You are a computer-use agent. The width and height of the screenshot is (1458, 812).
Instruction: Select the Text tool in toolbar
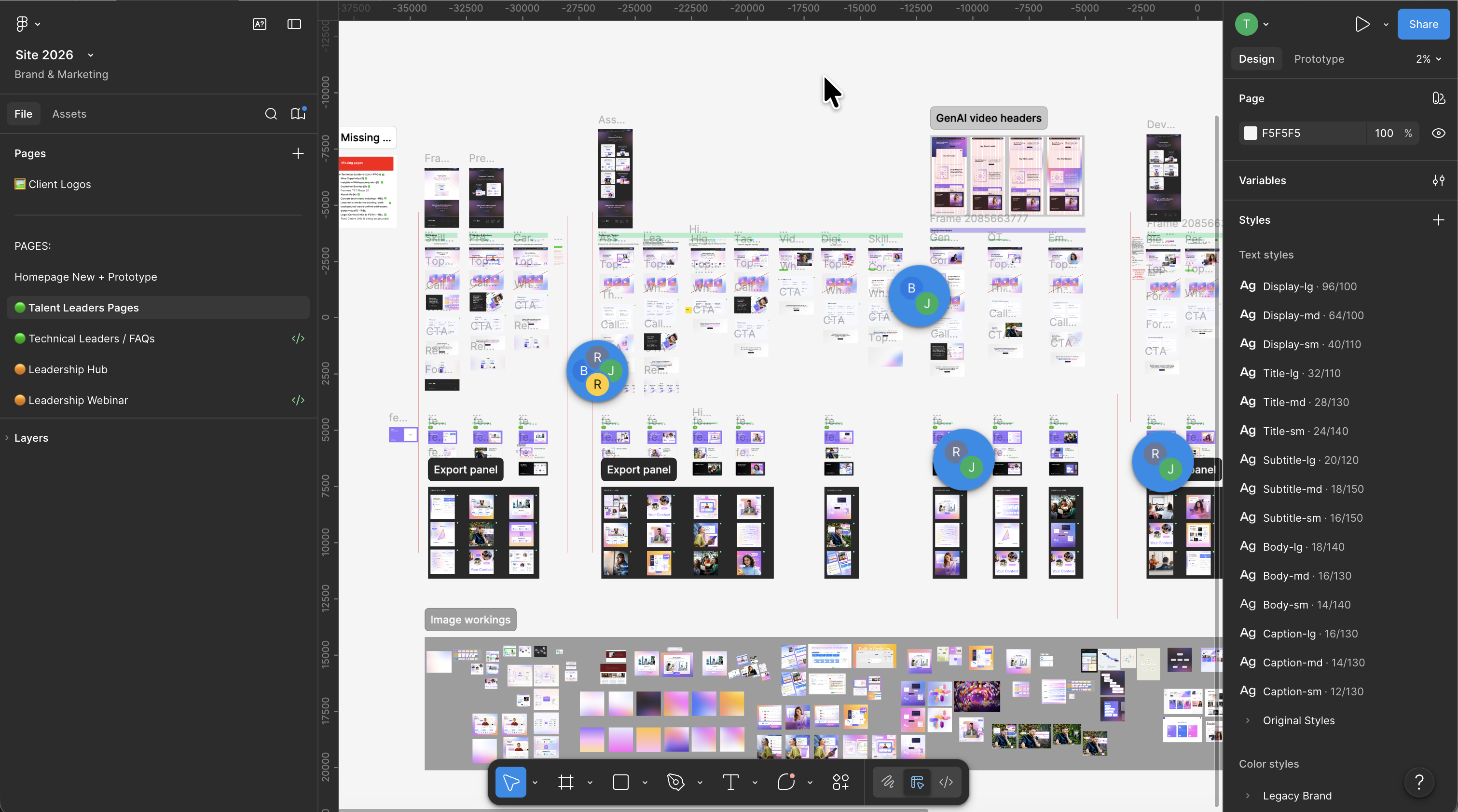730,782
